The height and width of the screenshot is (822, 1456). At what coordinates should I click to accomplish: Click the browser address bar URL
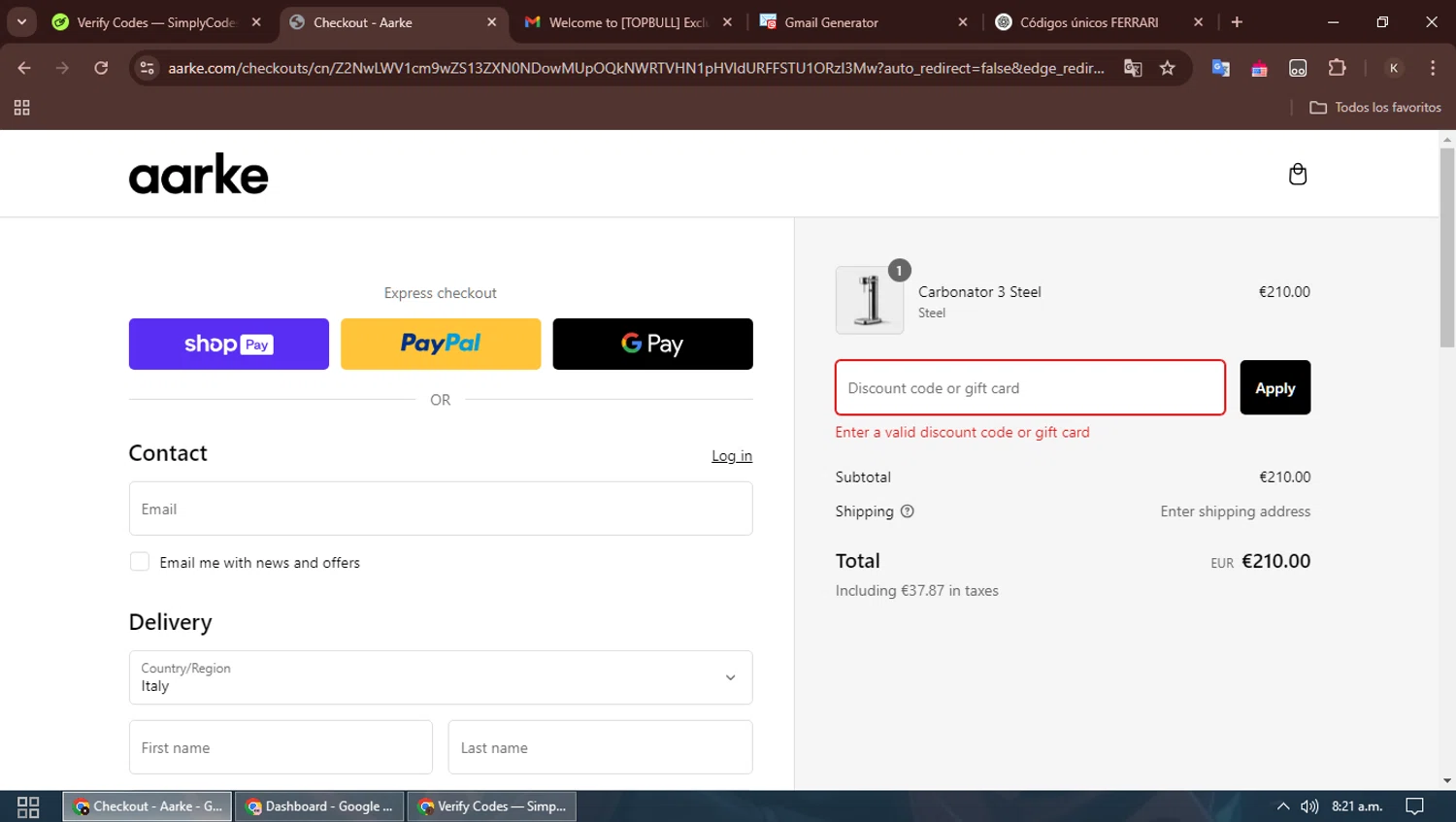click(636, 68)
